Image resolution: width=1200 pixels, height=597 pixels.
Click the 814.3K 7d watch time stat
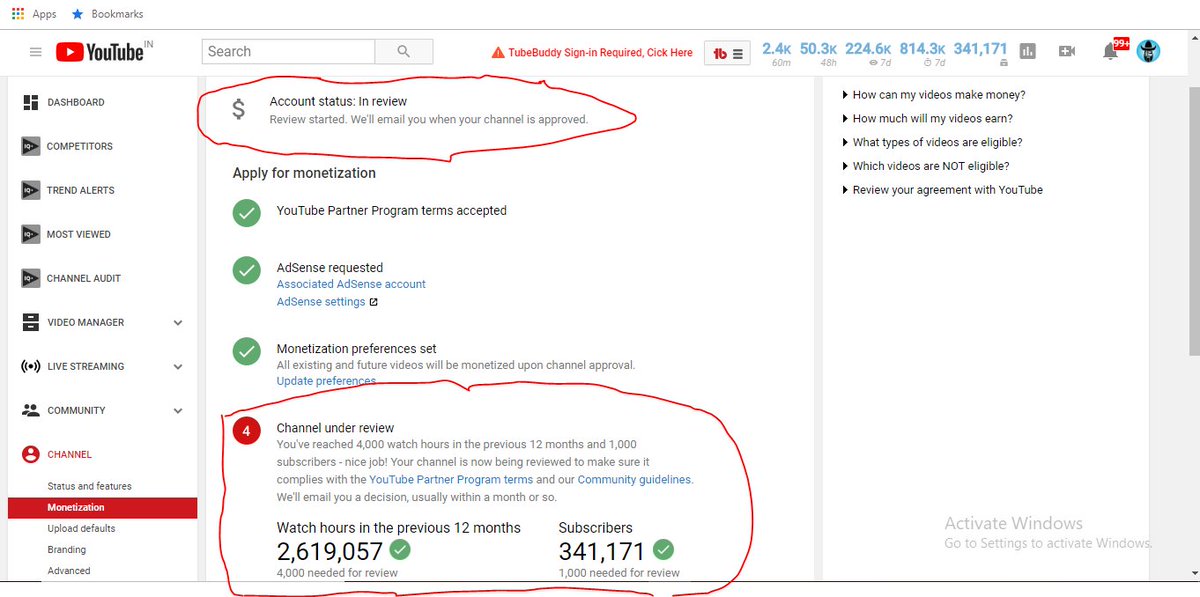(922, 53)
